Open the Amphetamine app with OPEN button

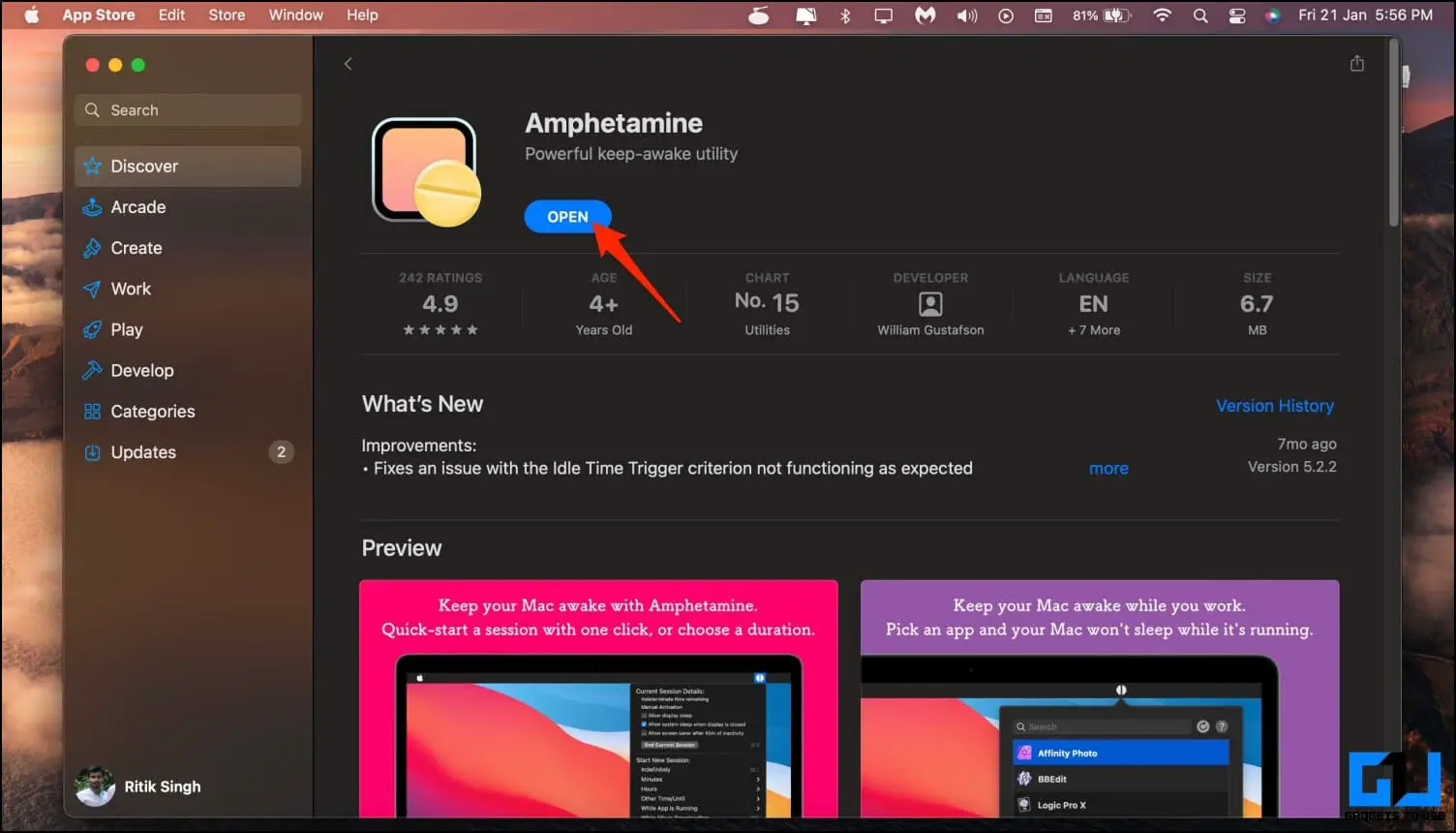coord(567,217)
